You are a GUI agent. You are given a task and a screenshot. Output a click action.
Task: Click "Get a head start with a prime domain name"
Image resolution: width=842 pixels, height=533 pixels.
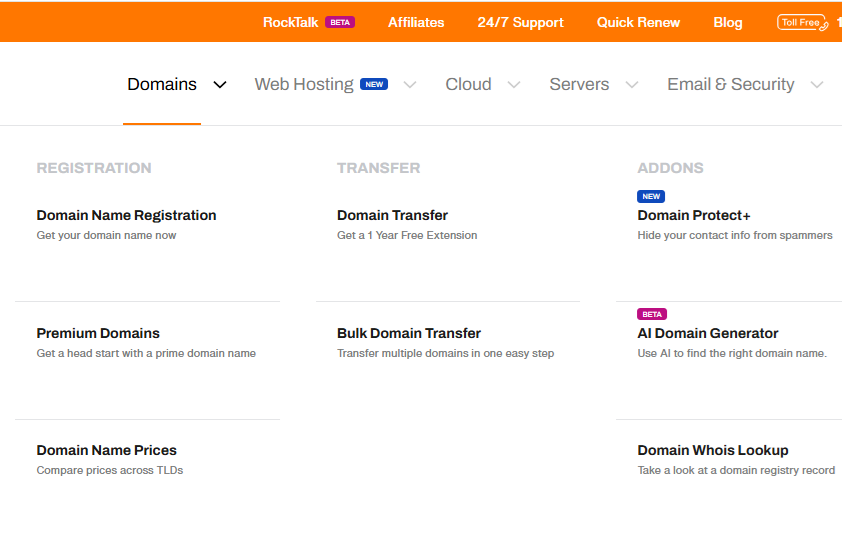click(x=146, y=353)
